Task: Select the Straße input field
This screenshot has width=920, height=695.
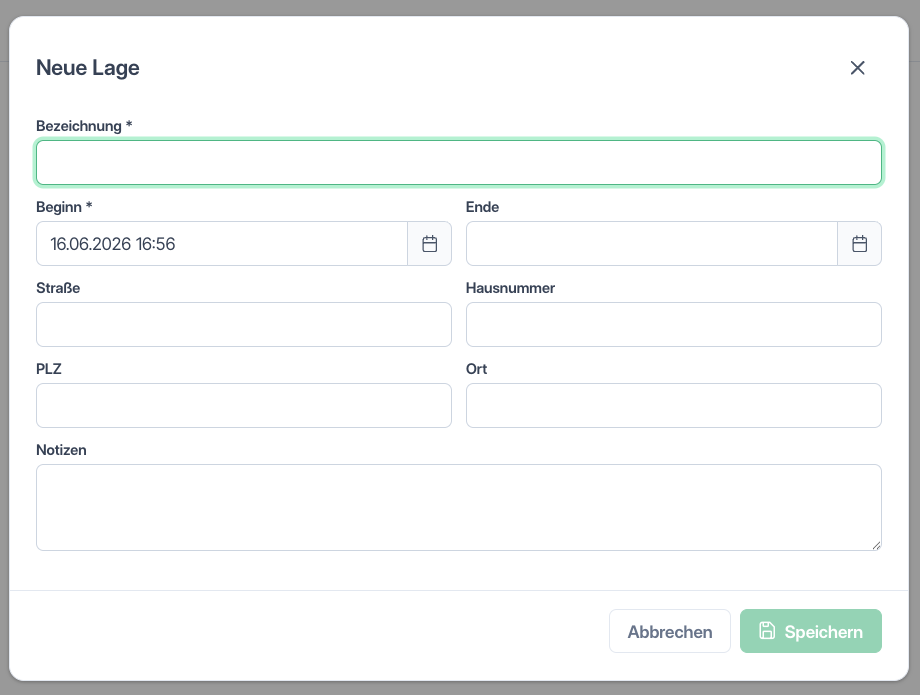Action: coord(243,324)
